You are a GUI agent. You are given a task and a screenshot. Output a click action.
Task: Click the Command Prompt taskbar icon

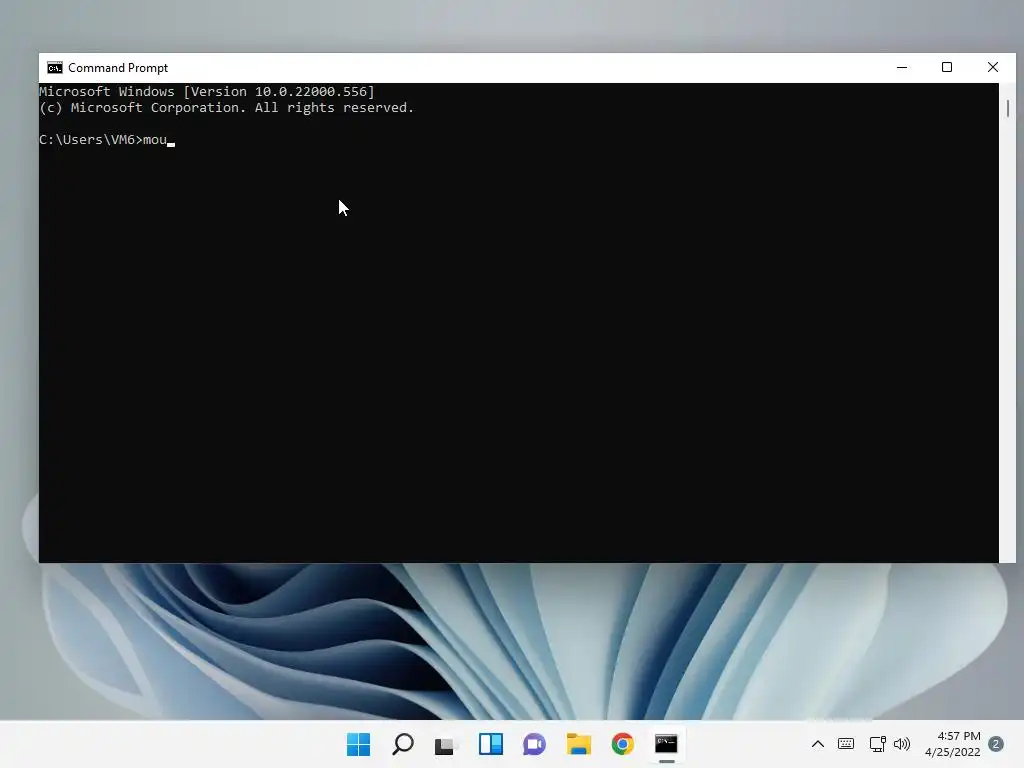click(666, 744)
